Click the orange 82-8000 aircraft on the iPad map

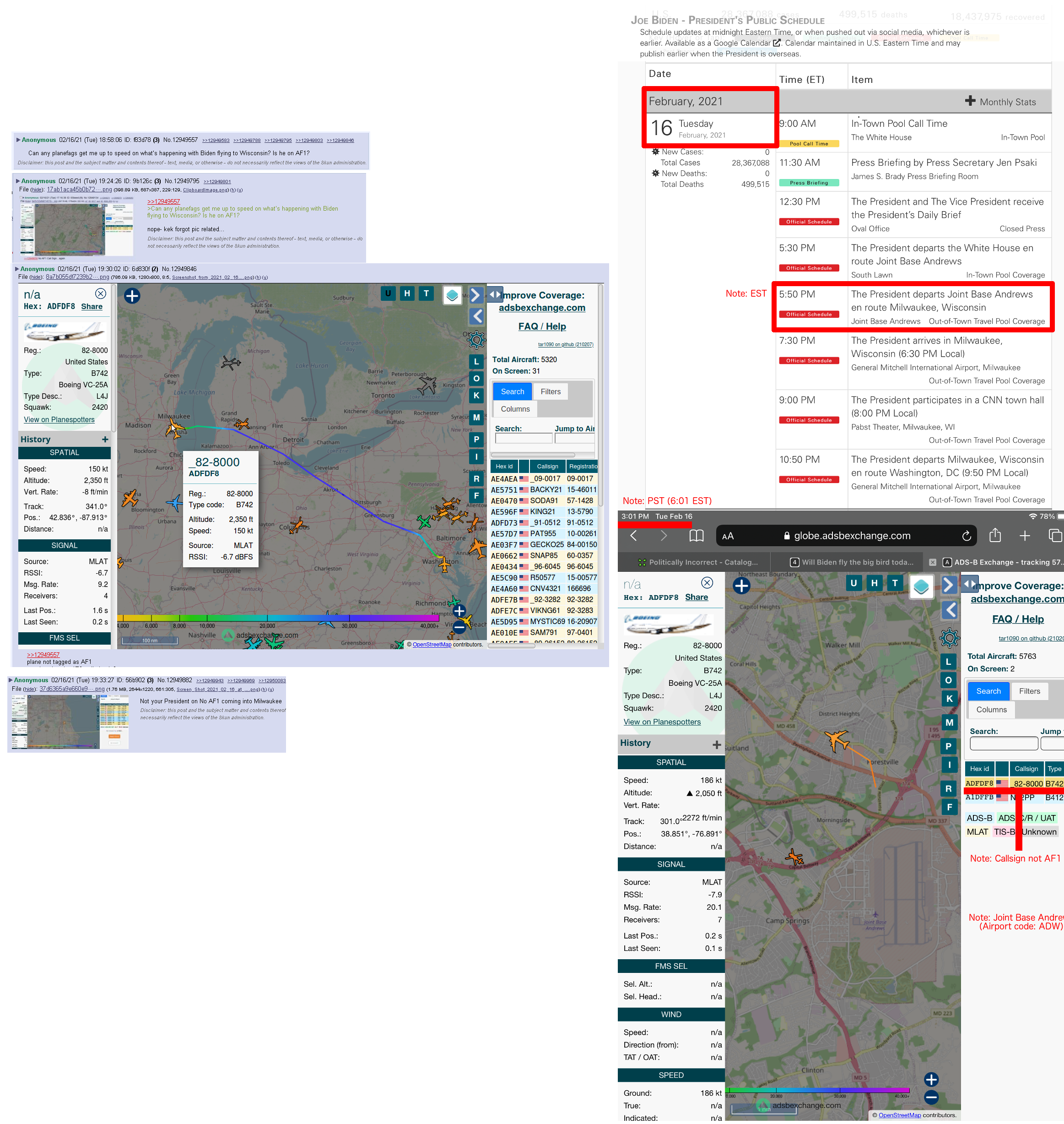pyautogui.click(x=837, y=740)
